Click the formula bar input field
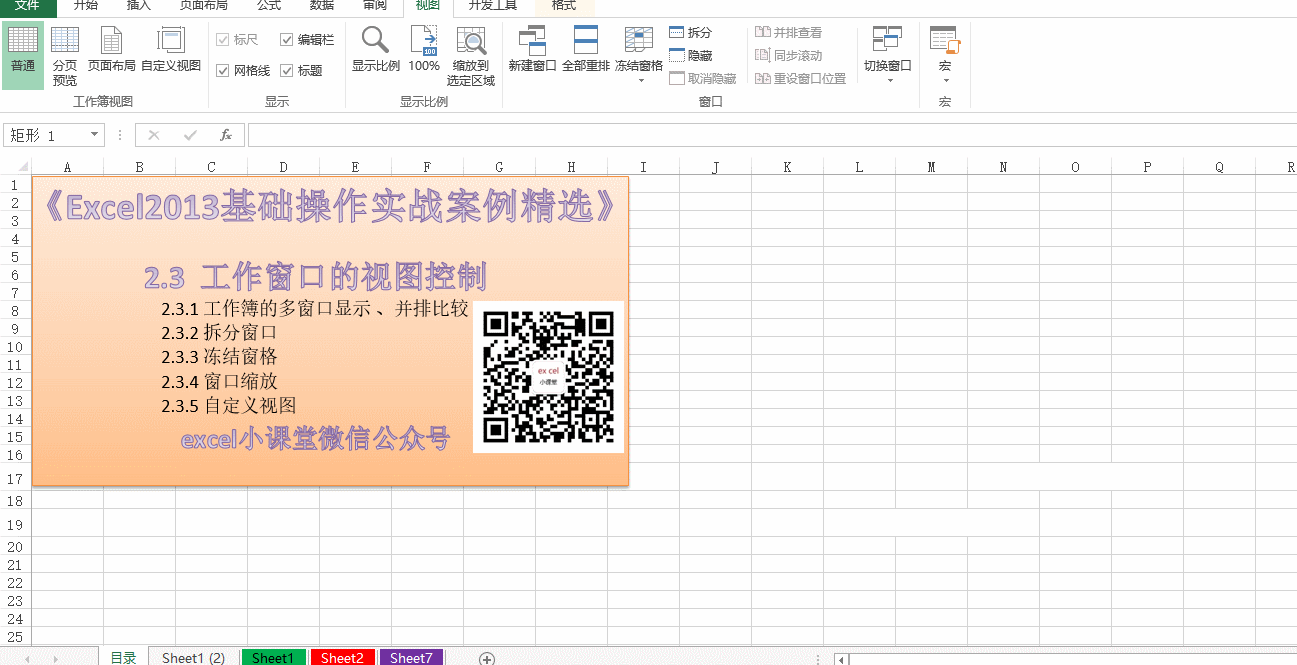Screen dimensions: 1297x665 pos(770,135)
